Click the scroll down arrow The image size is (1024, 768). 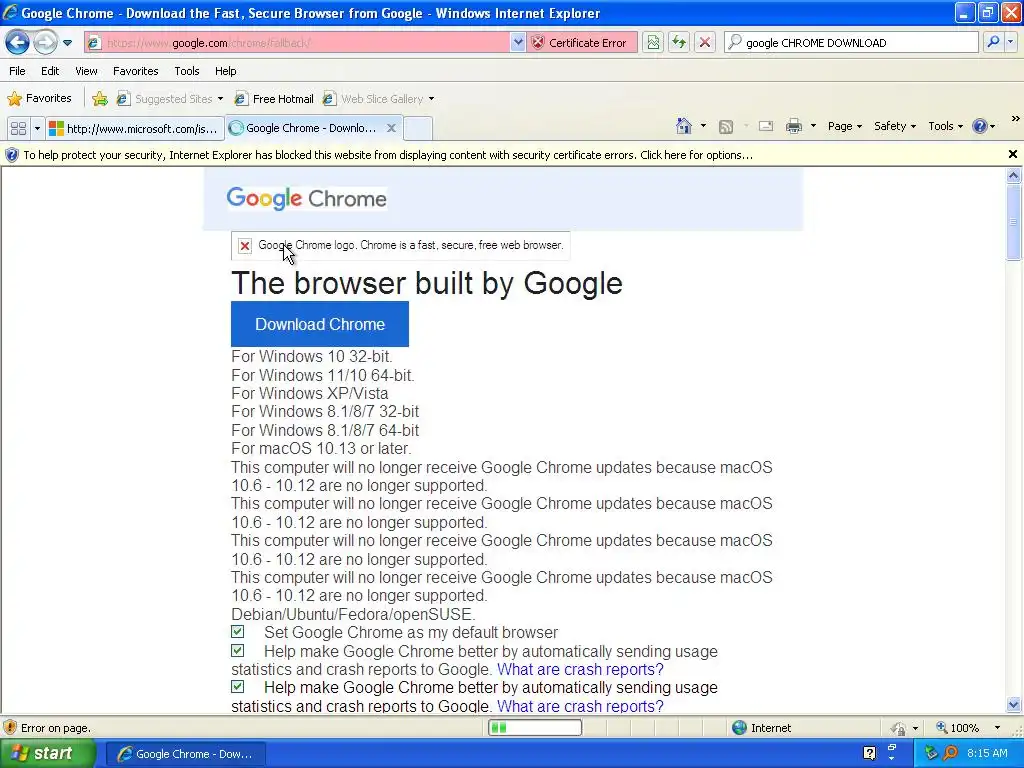click(1014, 705)
